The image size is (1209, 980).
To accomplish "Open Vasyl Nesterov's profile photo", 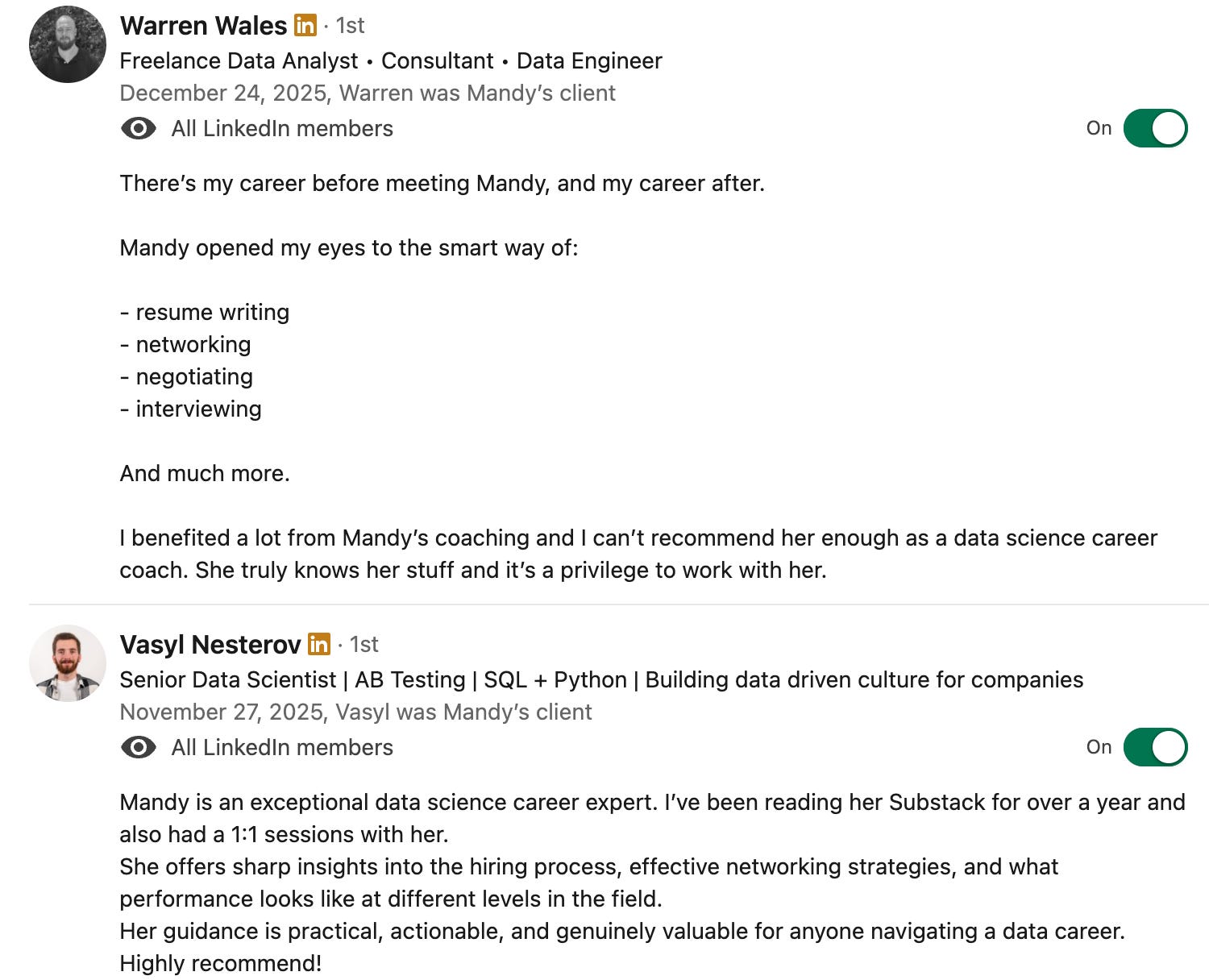I will [68, 663].
